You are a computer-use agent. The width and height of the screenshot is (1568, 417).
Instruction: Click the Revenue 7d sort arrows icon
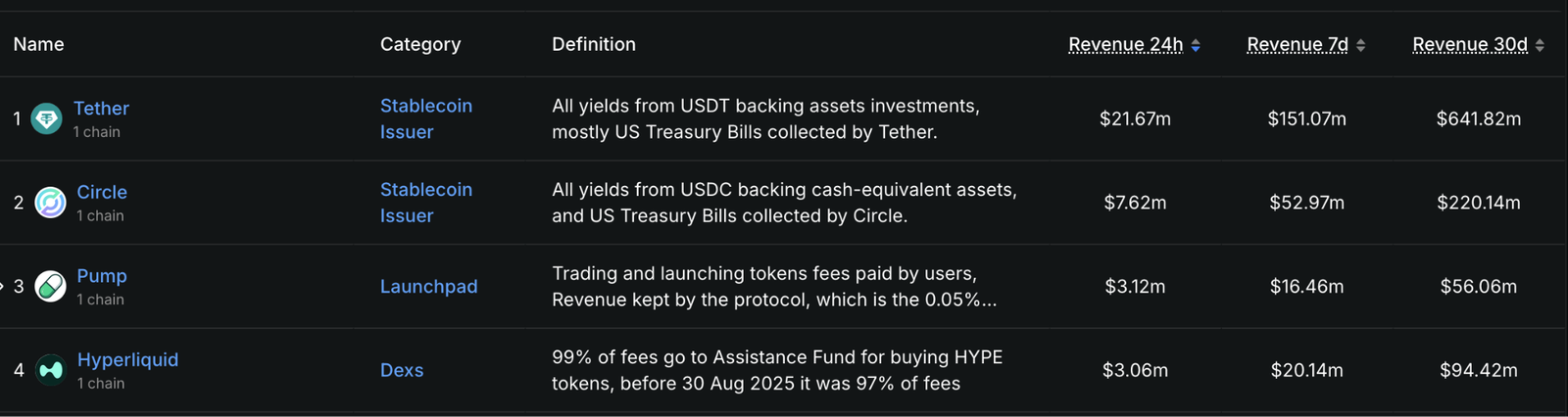(x=1360, y=45)
